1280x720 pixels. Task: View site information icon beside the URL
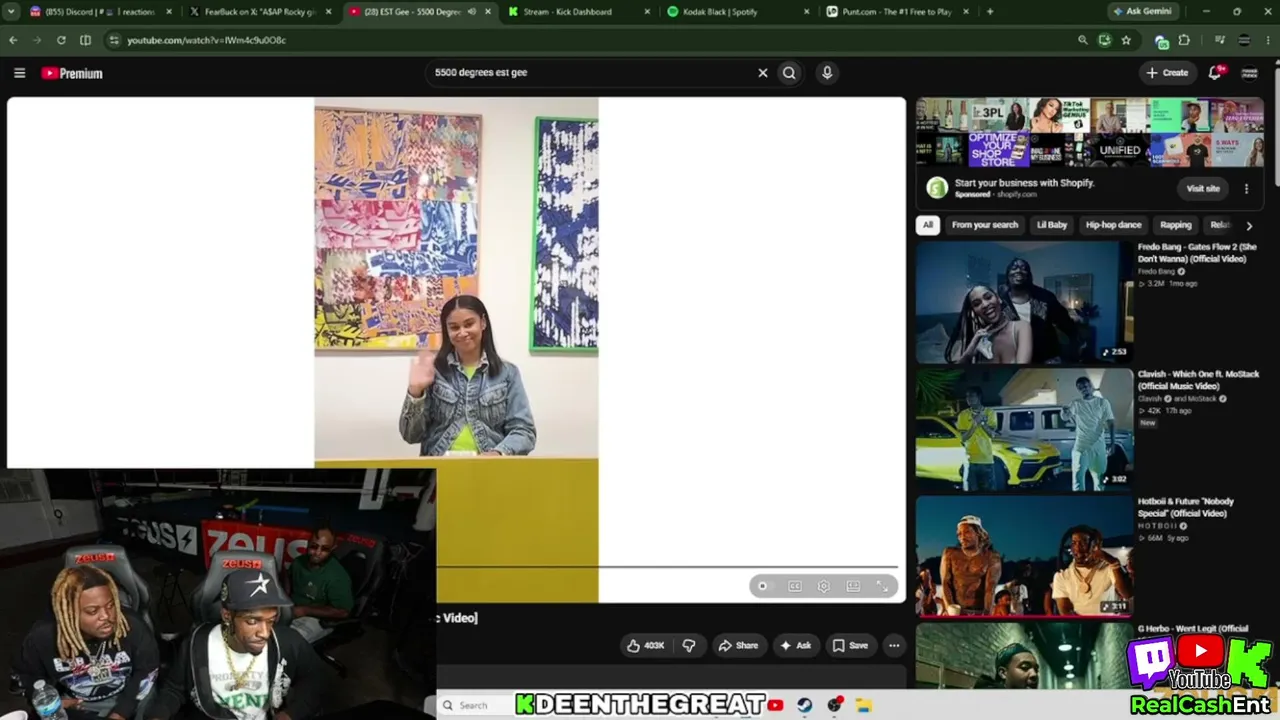(114, 40)
